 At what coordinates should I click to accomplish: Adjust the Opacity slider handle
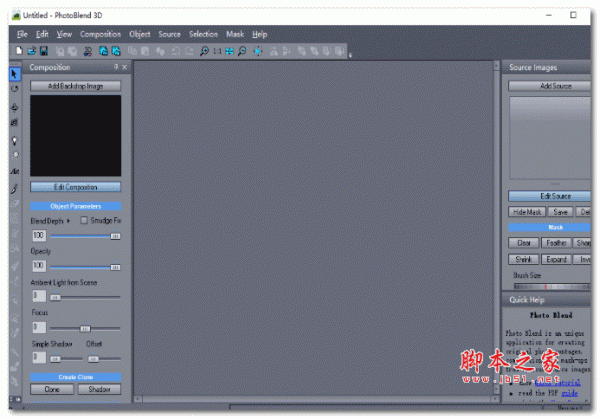click(115, 267)
